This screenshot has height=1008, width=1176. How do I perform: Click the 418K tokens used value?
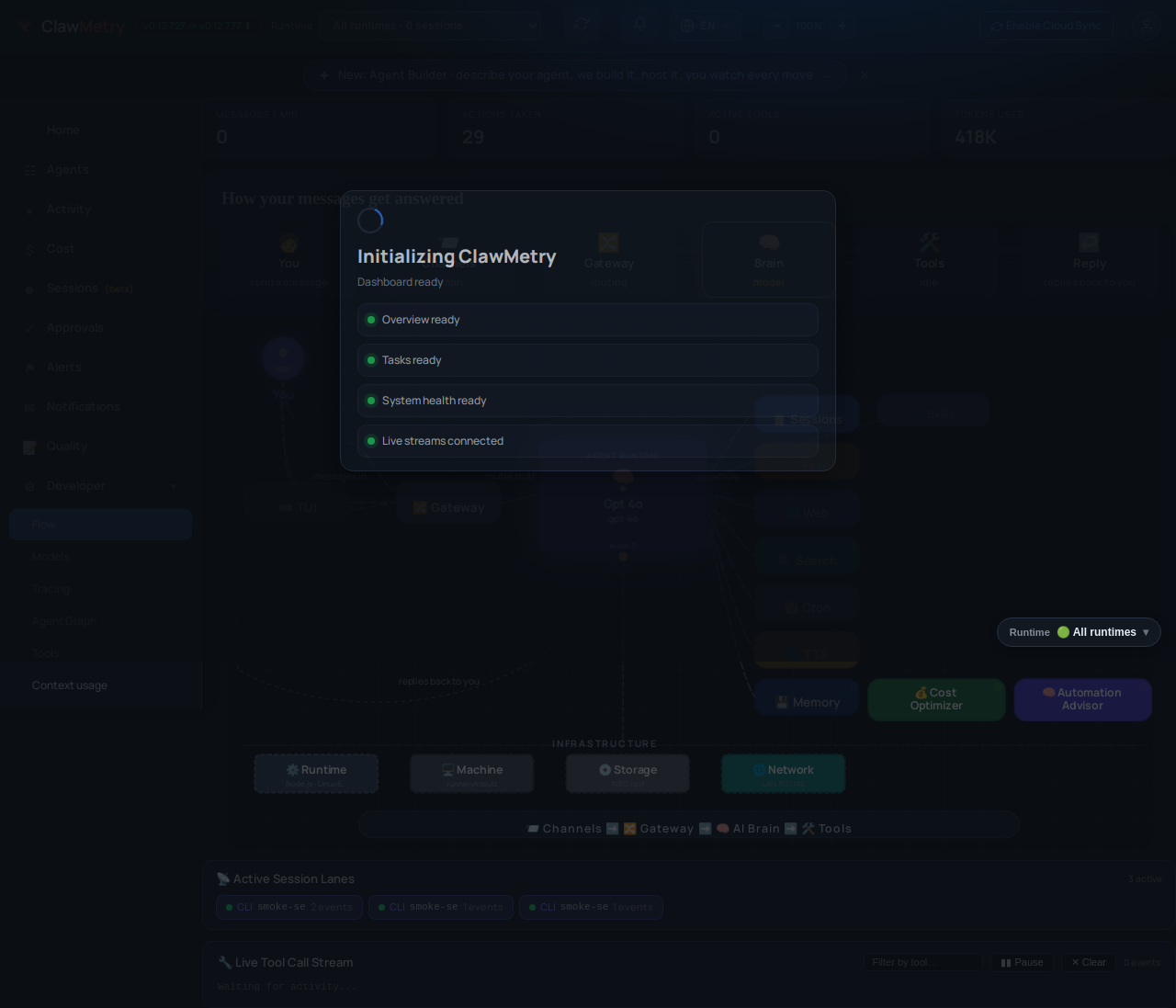pos(976,137)
